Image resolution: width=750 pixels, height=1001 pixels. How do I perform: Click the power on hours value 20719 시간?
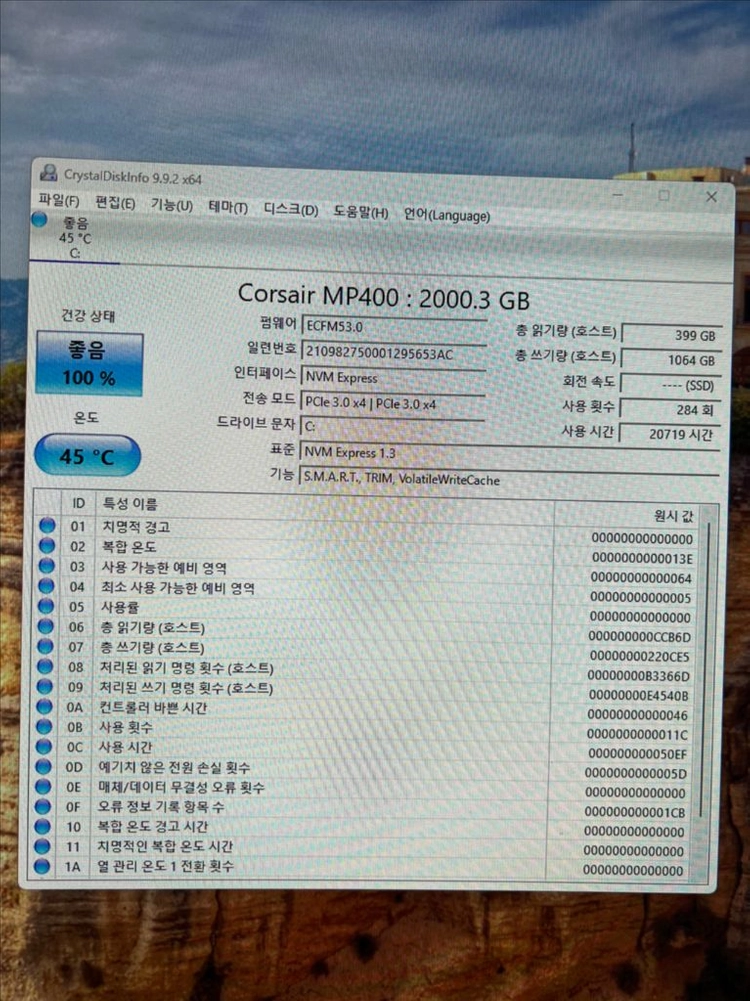[669, 434]
